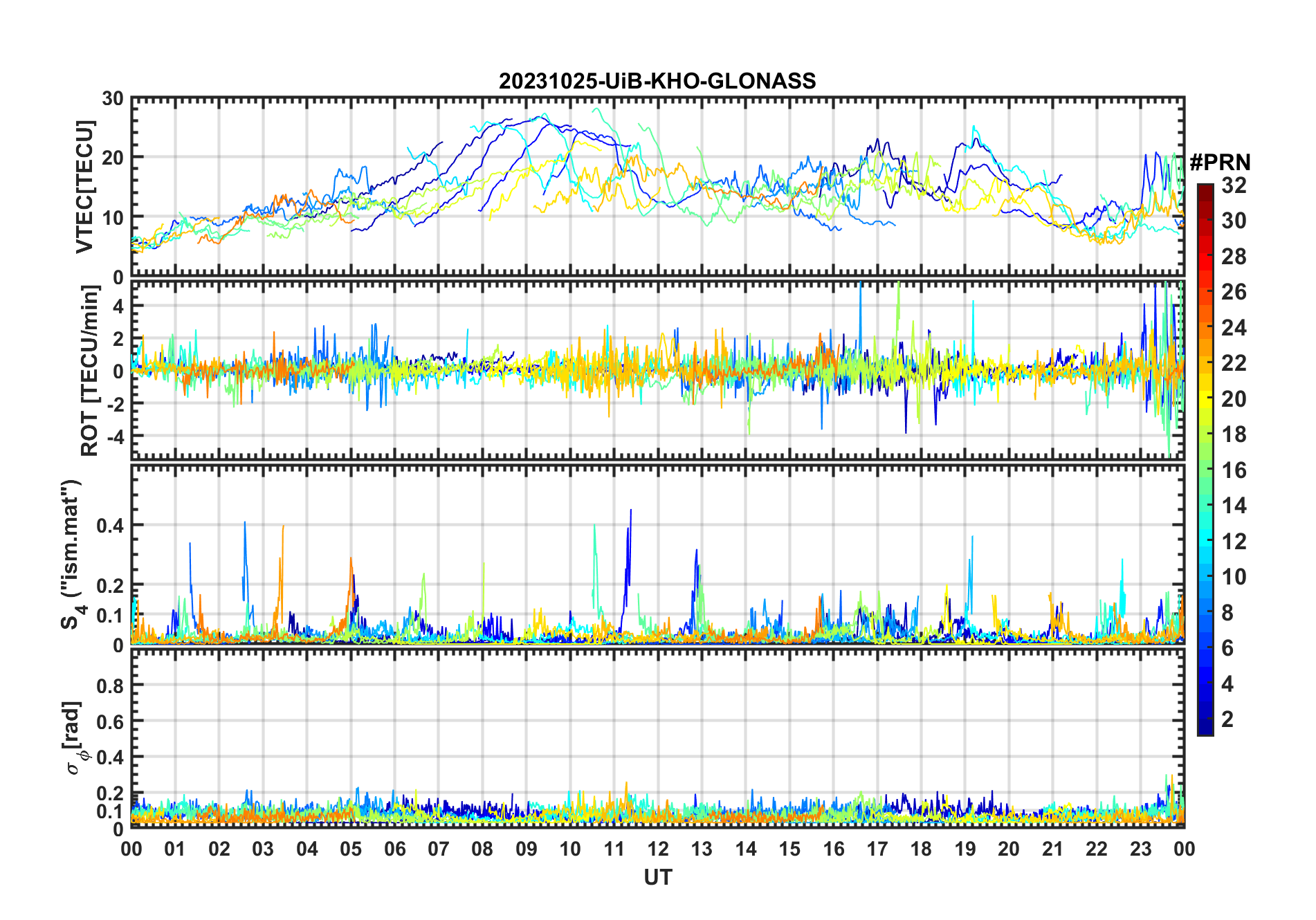Image resolution: width=1316 pixels, height=920 pixels.
Task: Click the VTEC[TECU] y-axis label
Action: [x=85, y=187]
